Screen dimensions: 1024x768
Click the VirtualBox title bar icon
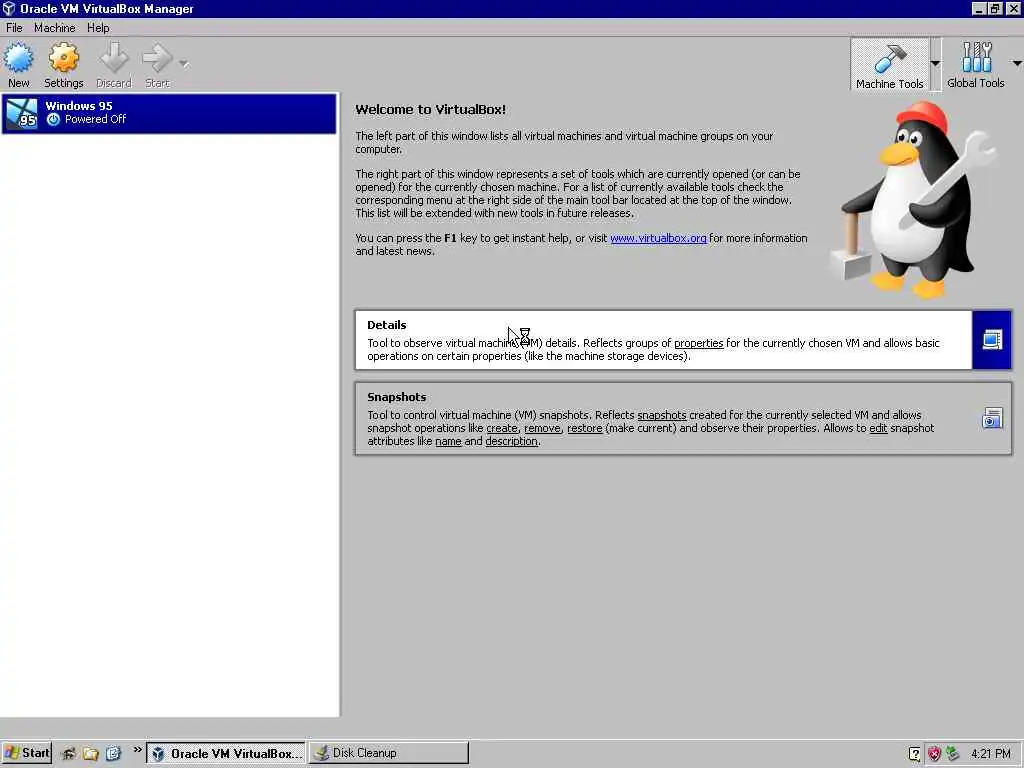click(8, 8)
